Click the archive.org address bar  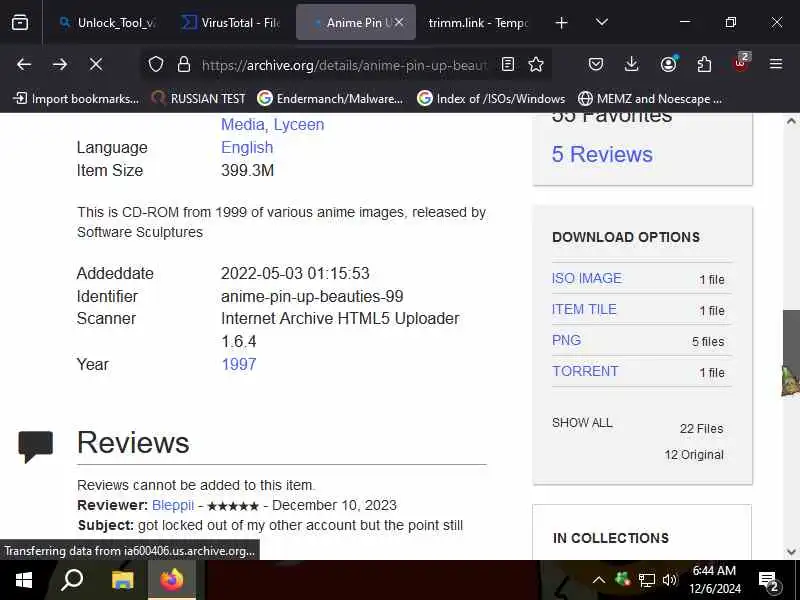point(344,65)
